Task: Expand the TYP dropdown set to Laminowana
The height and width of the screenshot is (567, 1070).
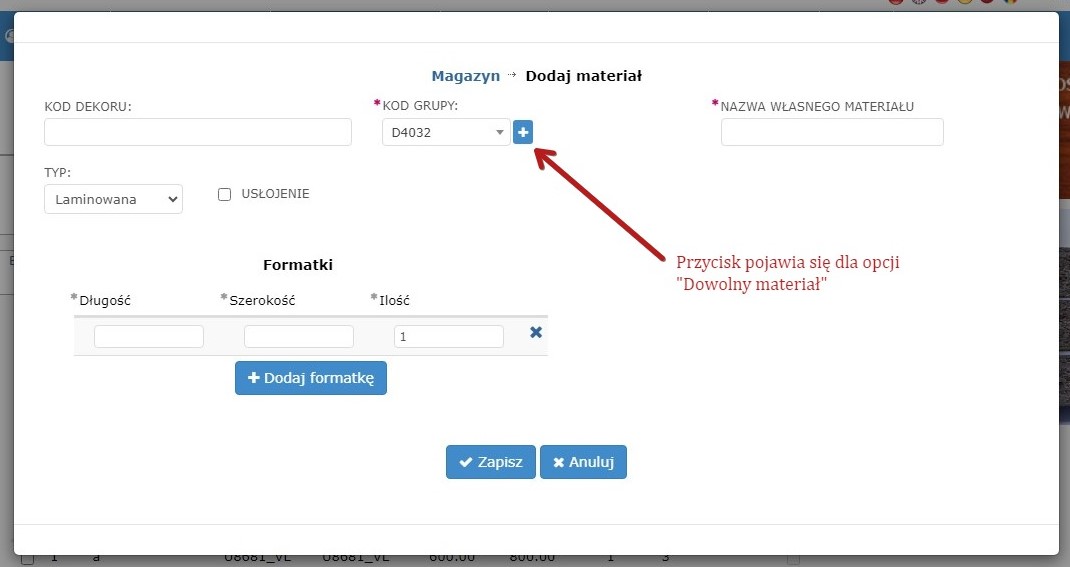Action: [x=113, y=200]
